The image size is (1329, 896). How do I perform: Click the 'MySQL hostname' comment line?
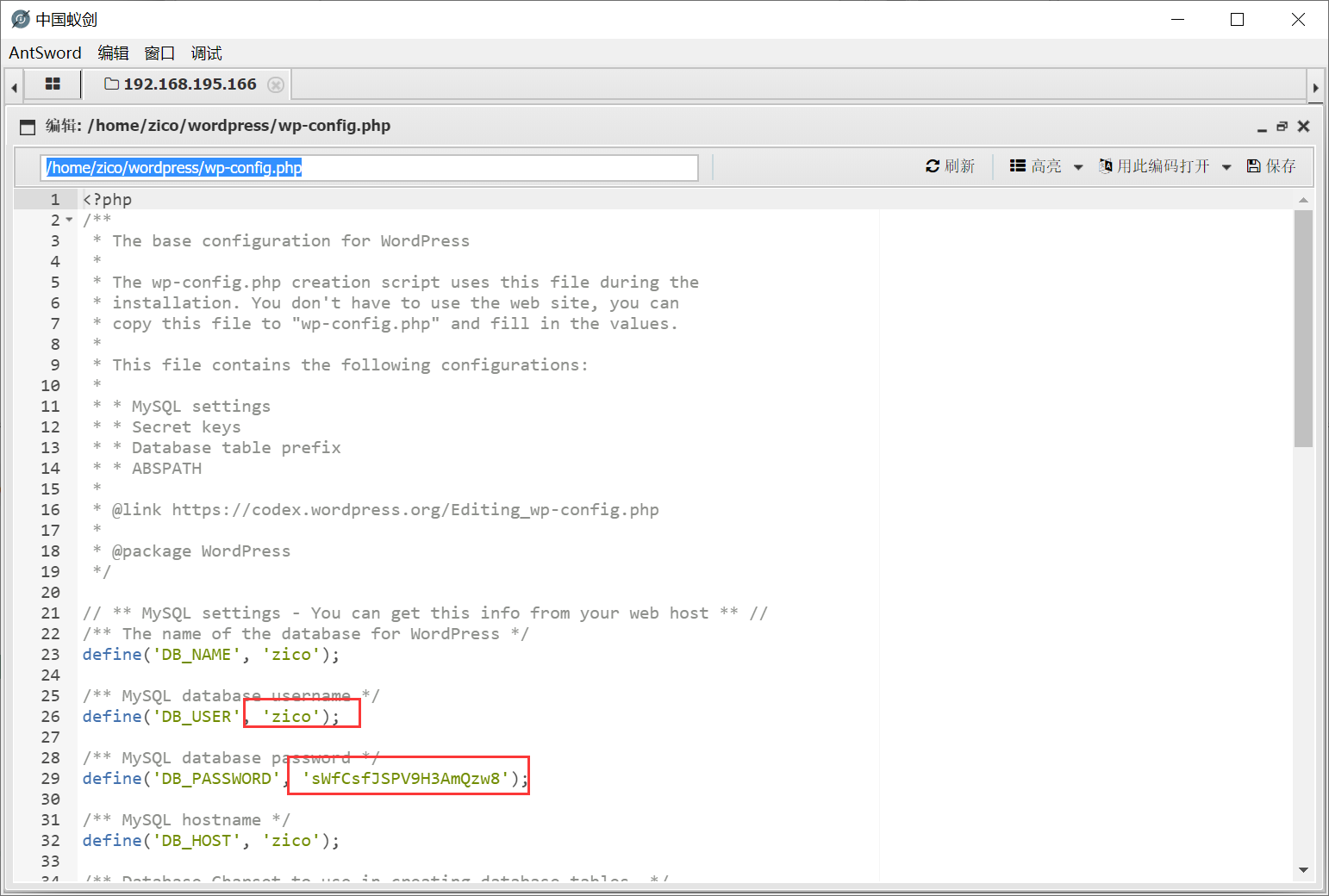click(x=187, y=819)
